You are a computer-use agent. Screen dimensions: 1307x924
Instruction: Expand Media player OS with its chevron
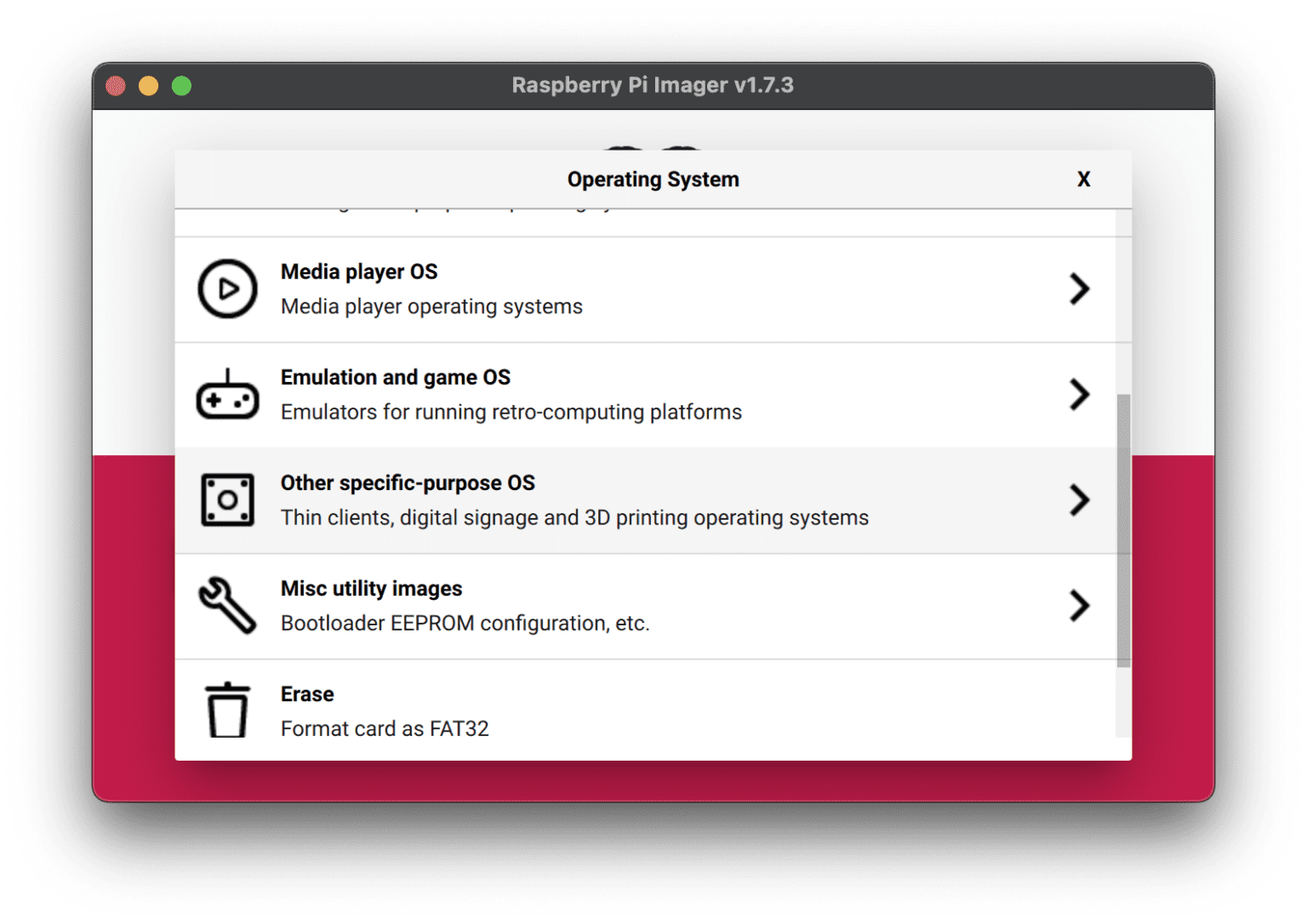[x=1079, y=289]
